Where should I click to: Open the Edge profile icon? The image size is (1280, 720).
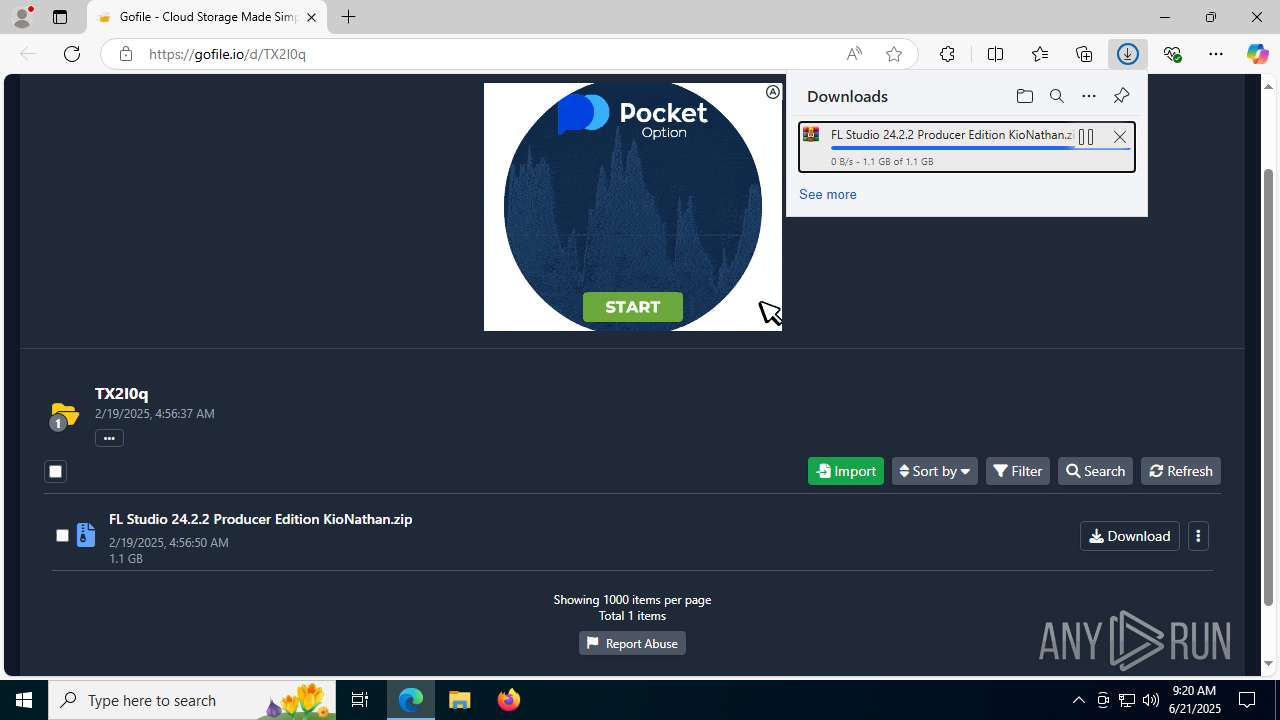(x=22, y=17)
